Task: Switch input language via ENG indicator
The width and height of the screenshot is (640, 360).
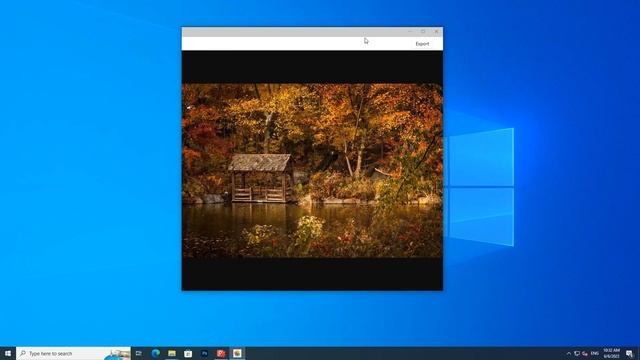Action: point(595,353)
